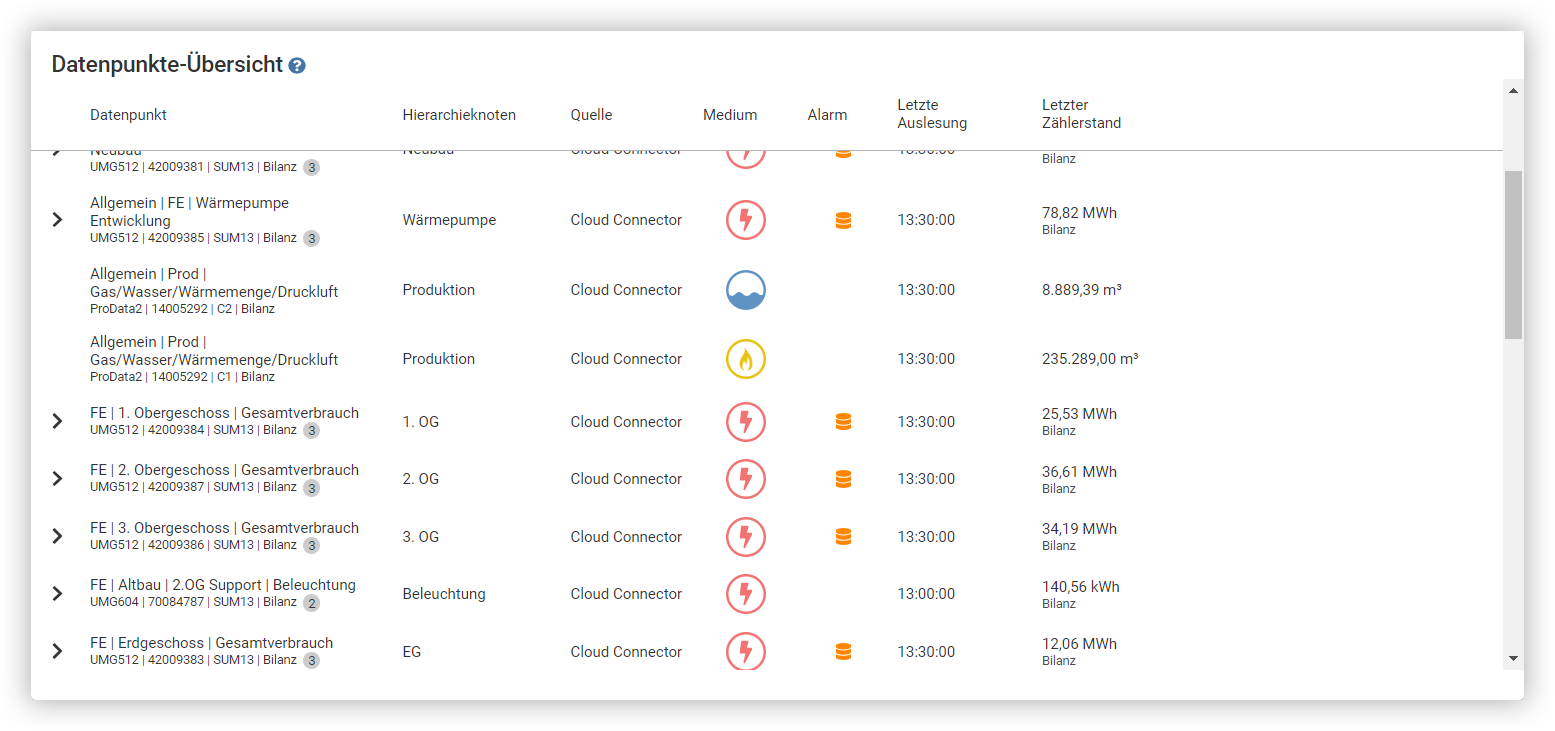Expand the Wärmepumpe Entwicklung row
This screenshot has height=731, width=1555.
[57, 220]
